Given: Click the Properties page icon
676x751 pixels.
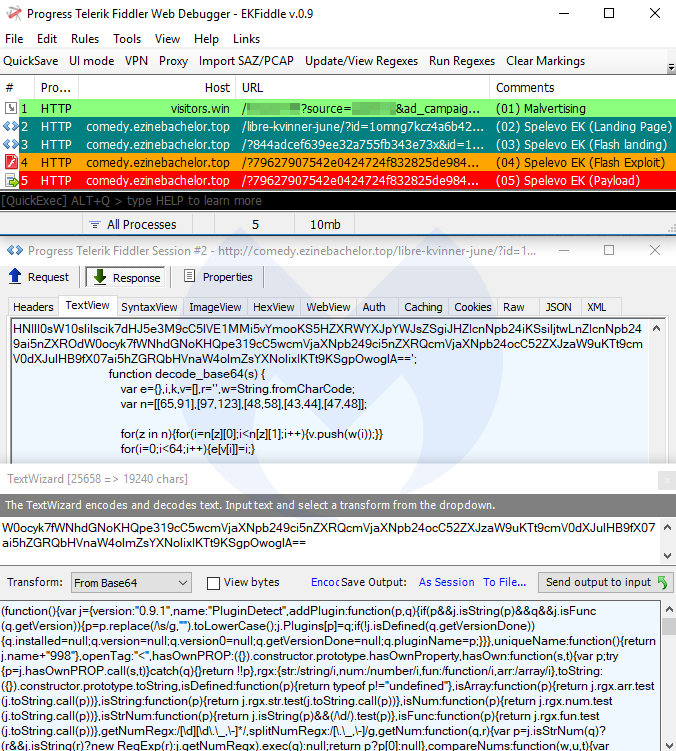Looking at the screenshot, I should (x=189, y=277).
